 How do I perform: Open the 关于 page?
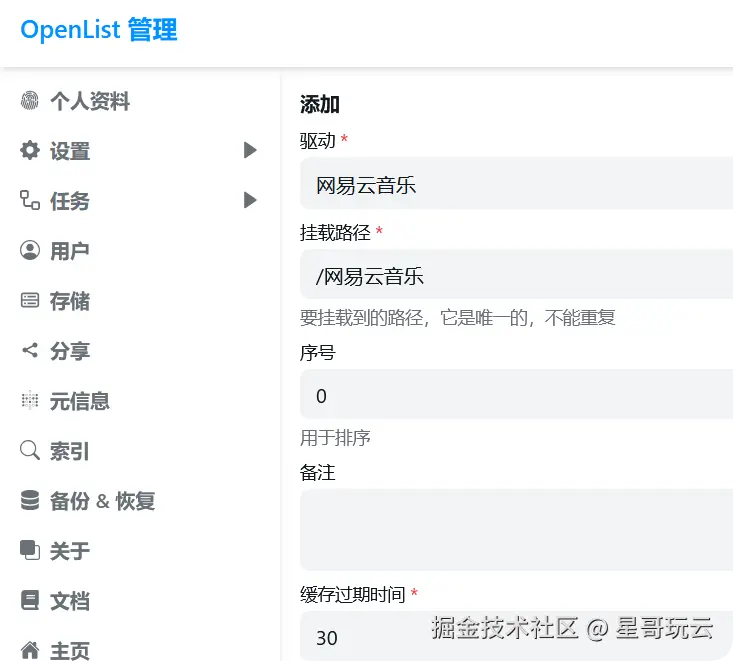click(x=70, y=551)
